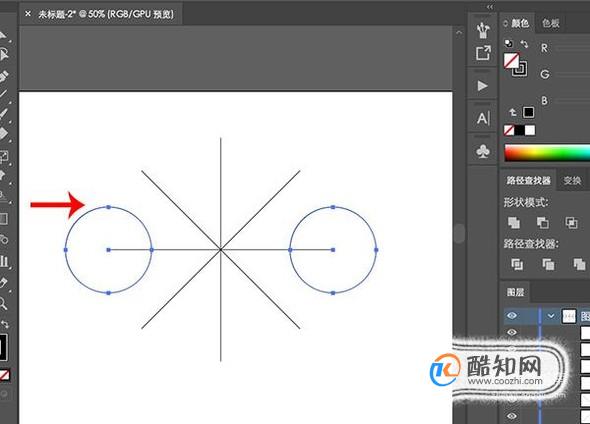Apply the Unite shape mode

point(514,223)
